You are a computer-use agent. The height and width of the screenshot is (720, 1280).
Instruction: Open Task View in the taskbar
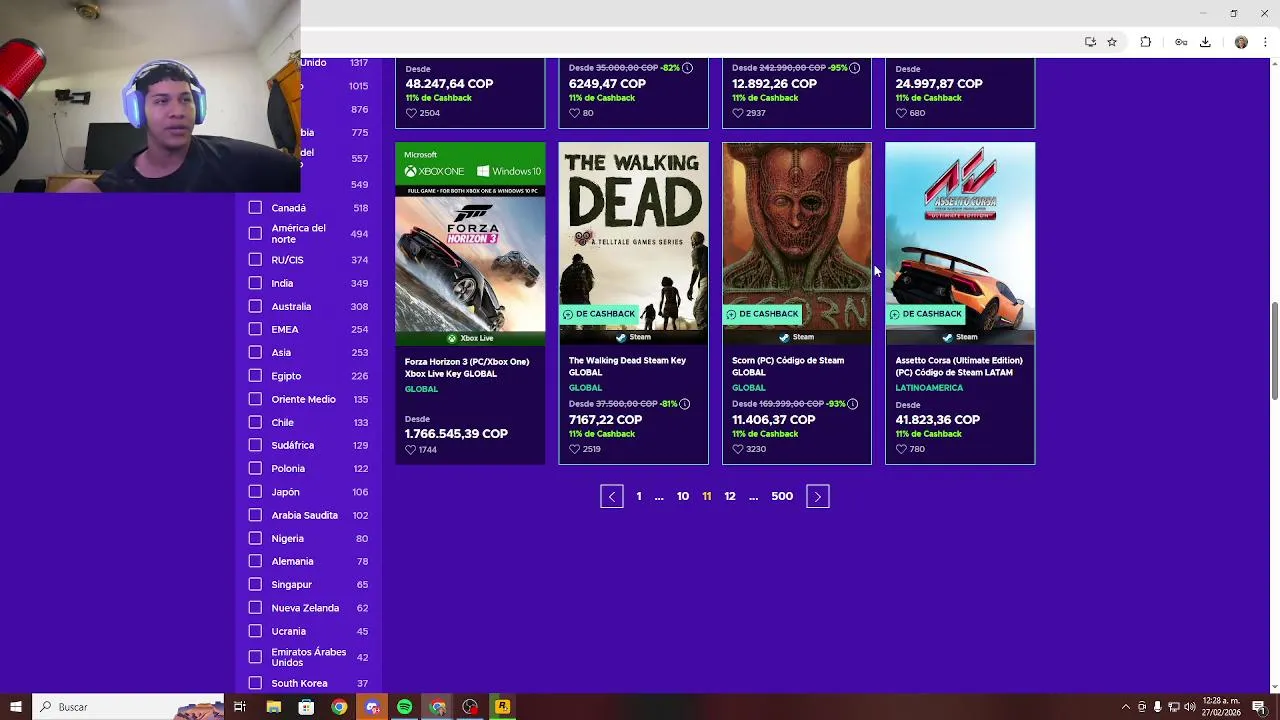click(240, 707)
